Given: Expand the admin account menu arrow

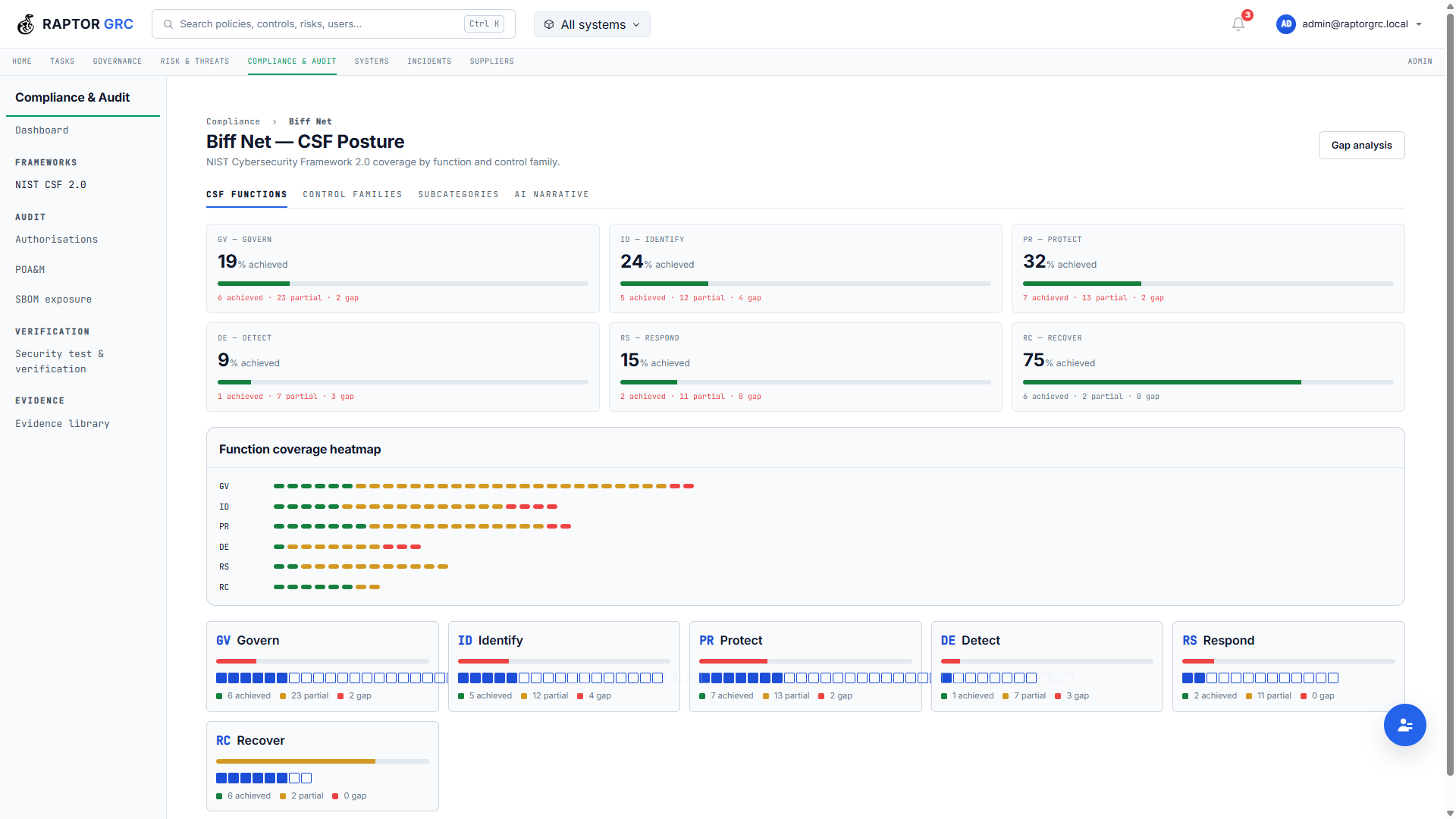Looking at the screenshot, I should click(1419, 24).
